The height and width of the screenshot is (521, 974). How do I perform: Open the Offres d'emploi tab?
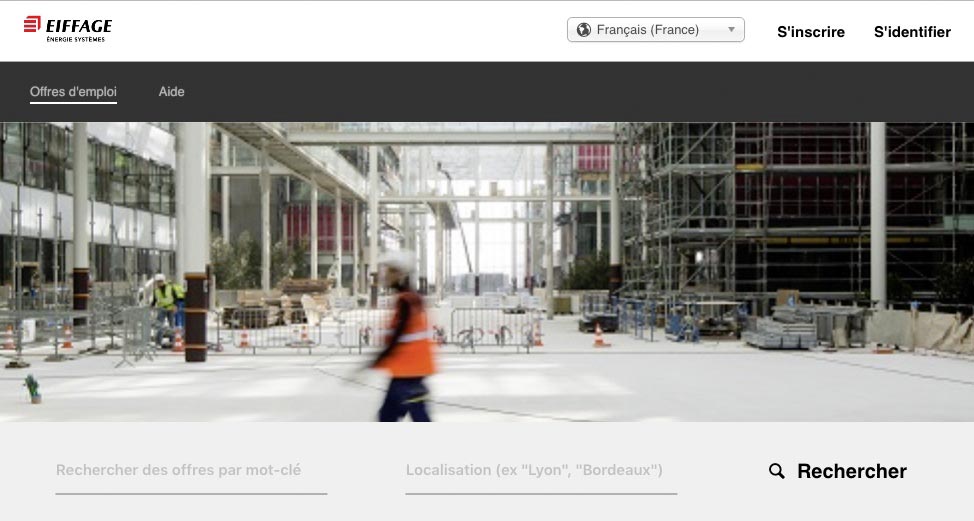point(73,92)
